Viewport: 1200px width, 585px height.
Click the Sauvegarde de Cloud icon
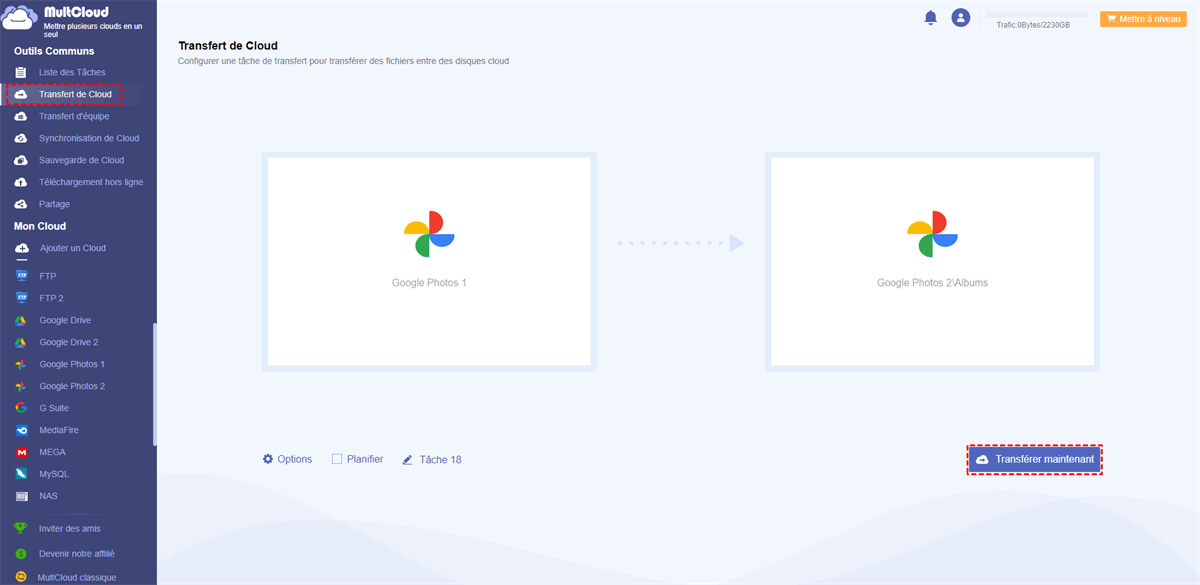[21, 160]
